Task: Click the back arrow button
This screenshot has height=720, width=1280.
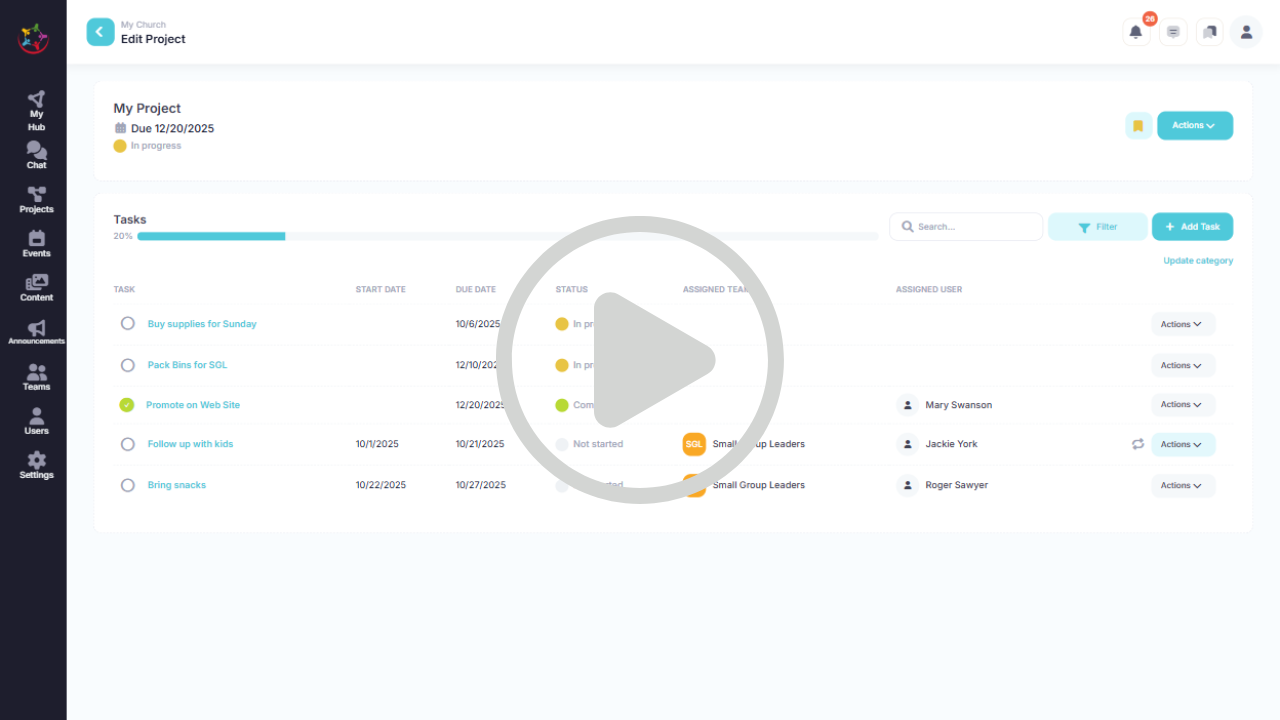Action: [100, 32]
